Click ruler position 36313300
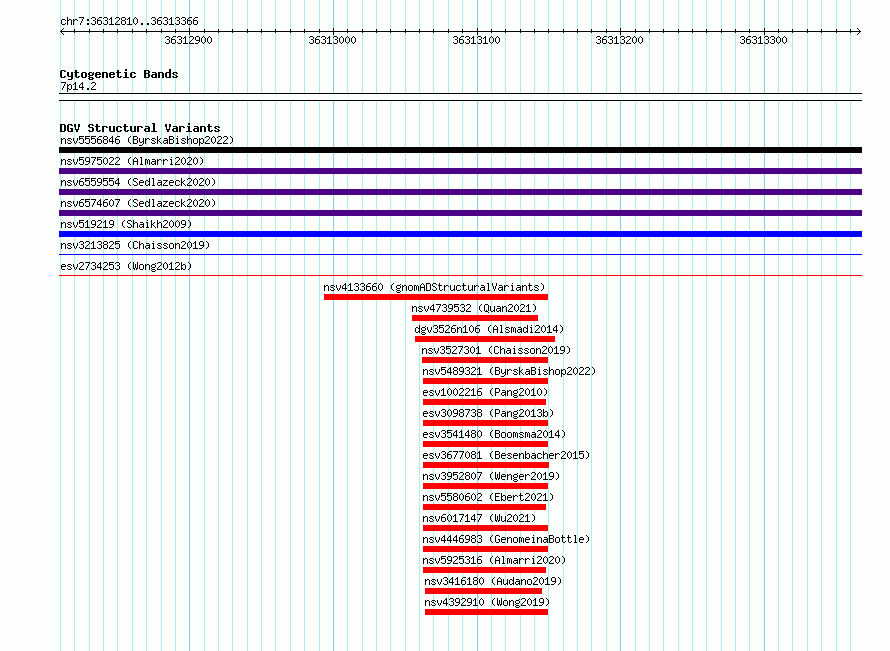 [x=763, y=40]
